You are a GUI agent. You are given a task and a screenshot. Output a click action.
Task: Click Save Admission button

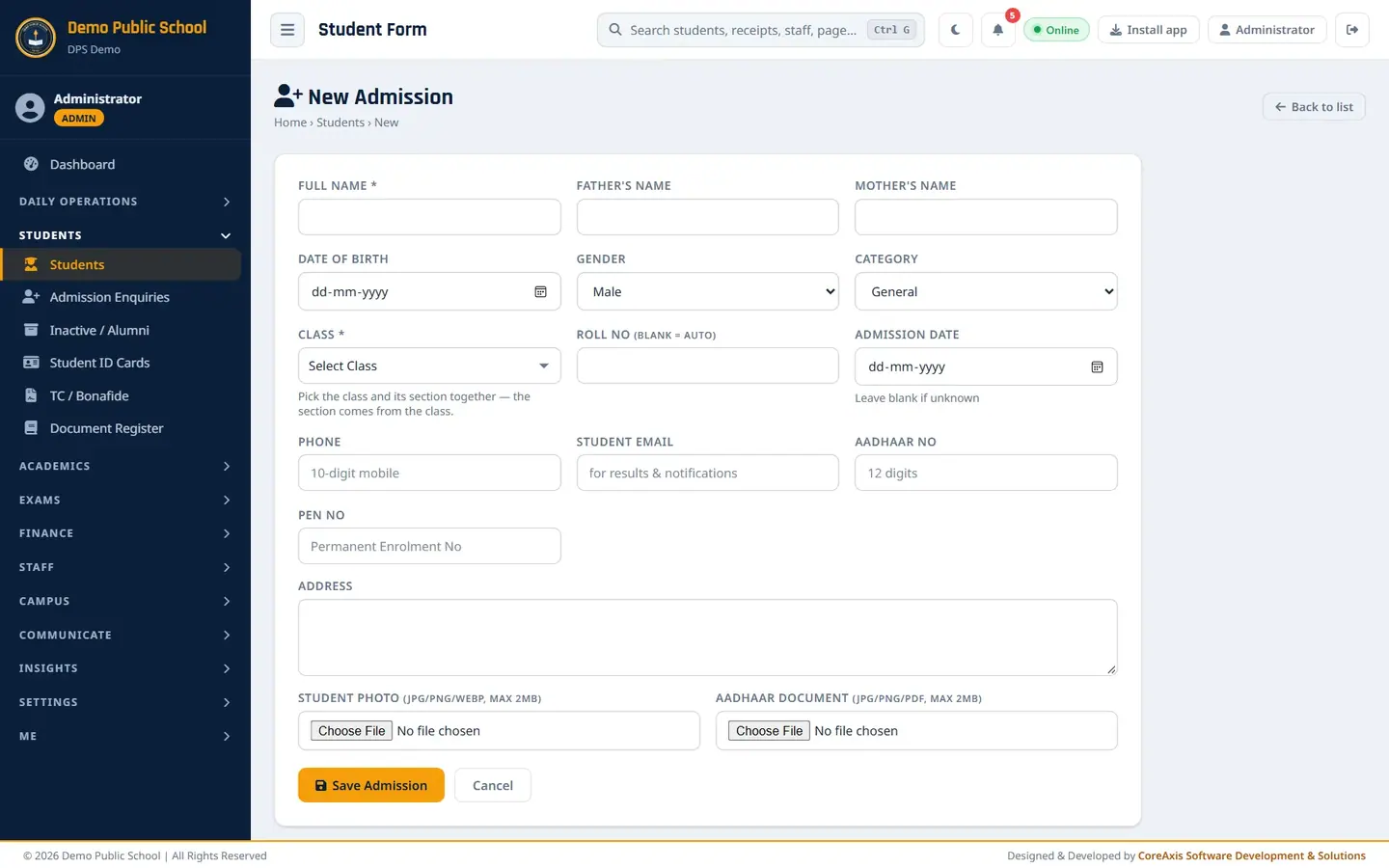click(x=371, y=785)
